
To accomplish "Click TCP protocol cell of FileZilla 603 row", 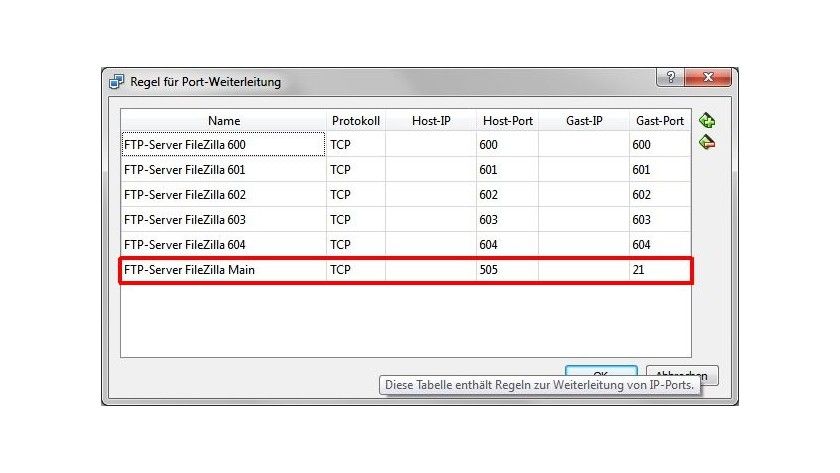I will pos(356,220).
